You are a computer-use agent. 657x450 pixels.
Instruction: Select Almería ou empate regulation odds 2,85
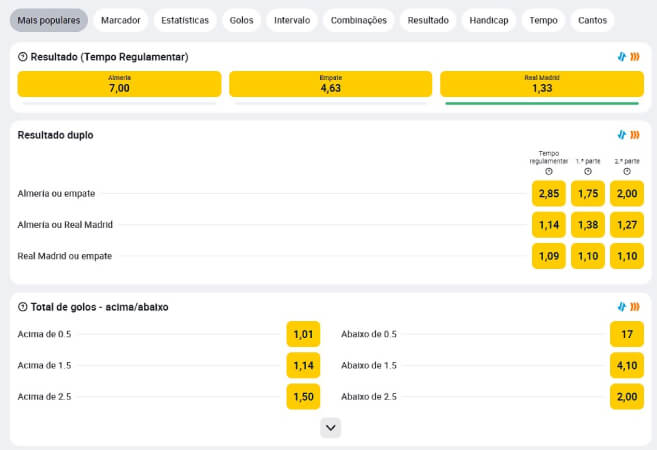549,194
